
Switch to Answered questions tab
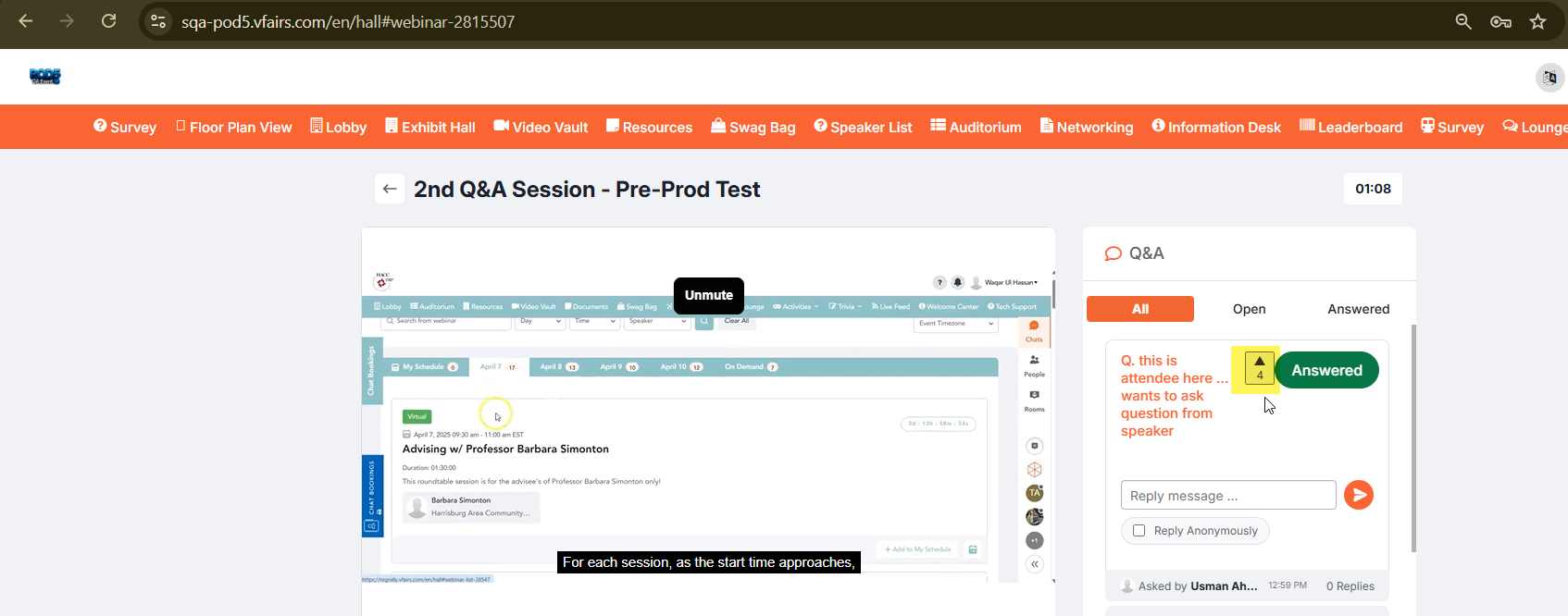1358,309
